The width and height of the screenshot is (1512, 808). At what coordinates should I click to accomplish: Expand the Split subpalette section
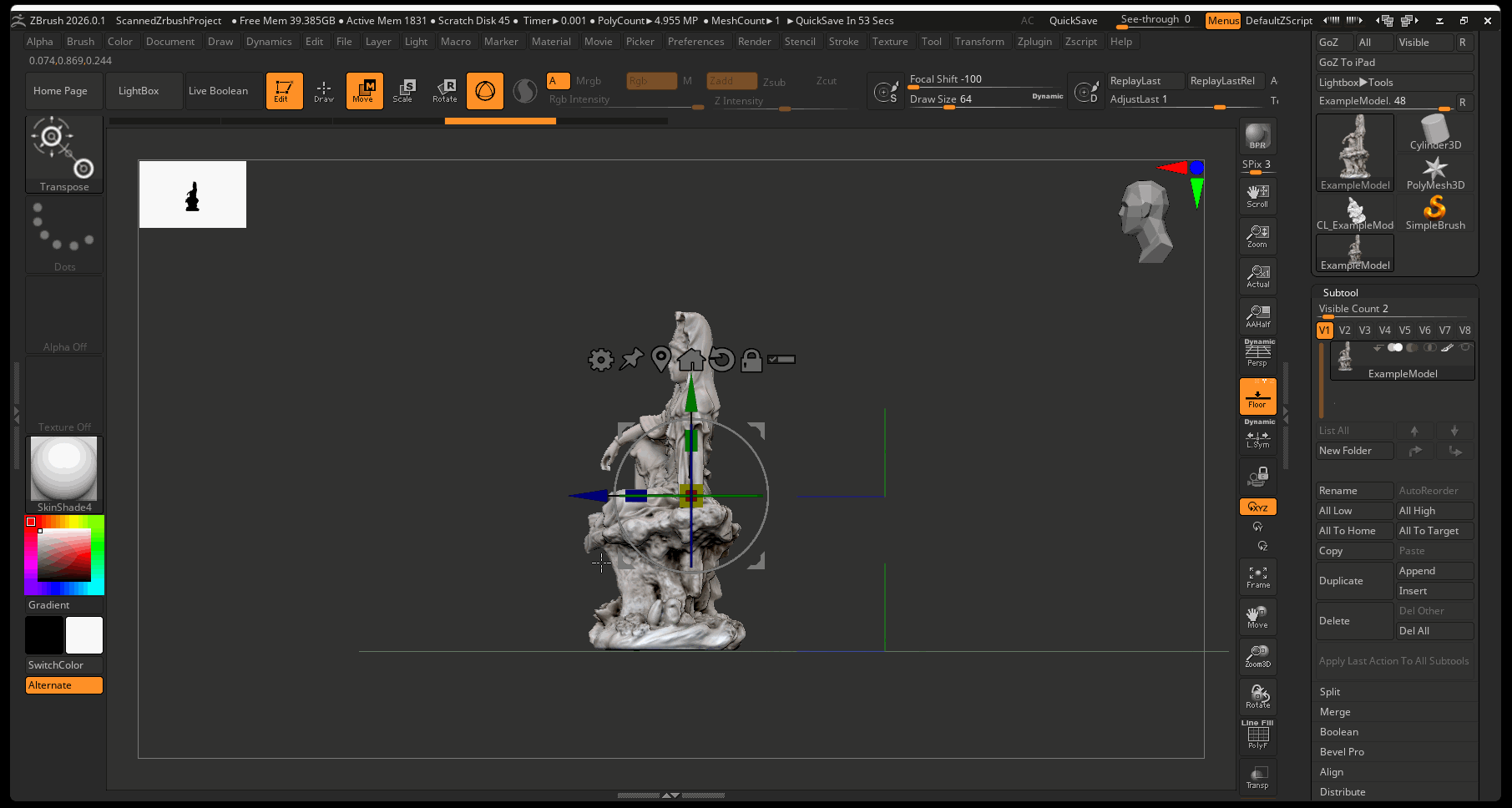pyautogui.click(x=1330, y=692)
